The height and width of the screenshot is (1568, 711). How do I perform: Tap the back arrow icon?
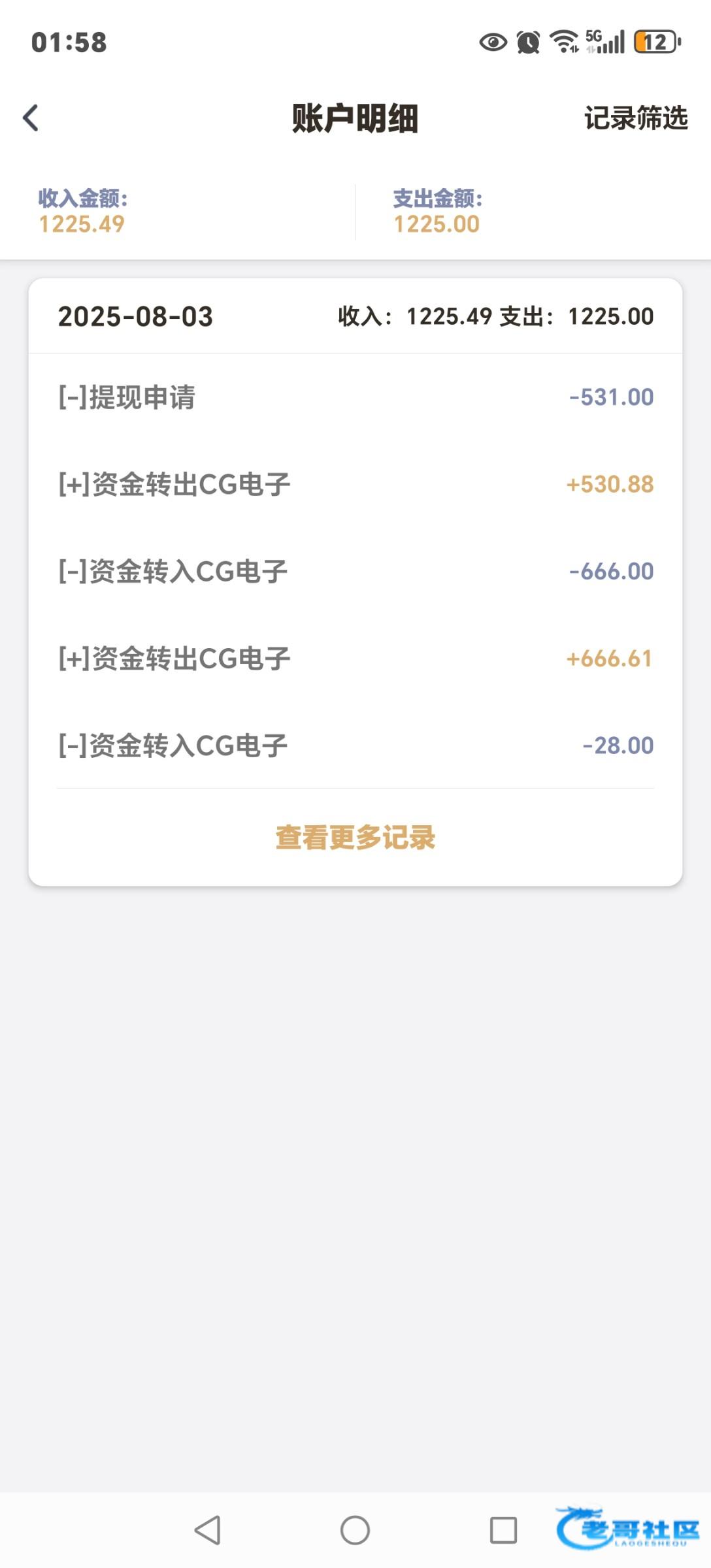(31, 118)
